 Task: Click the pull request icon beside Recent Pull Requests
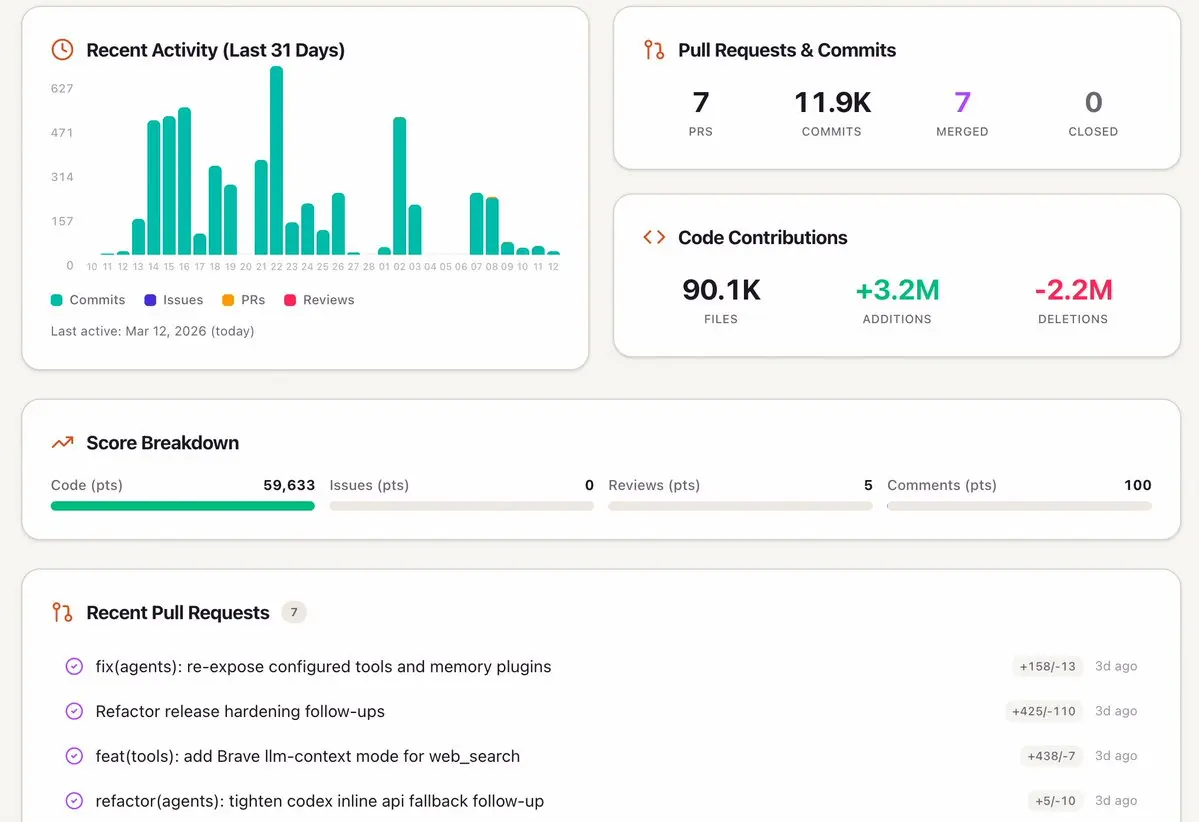[x=62, y=612]
